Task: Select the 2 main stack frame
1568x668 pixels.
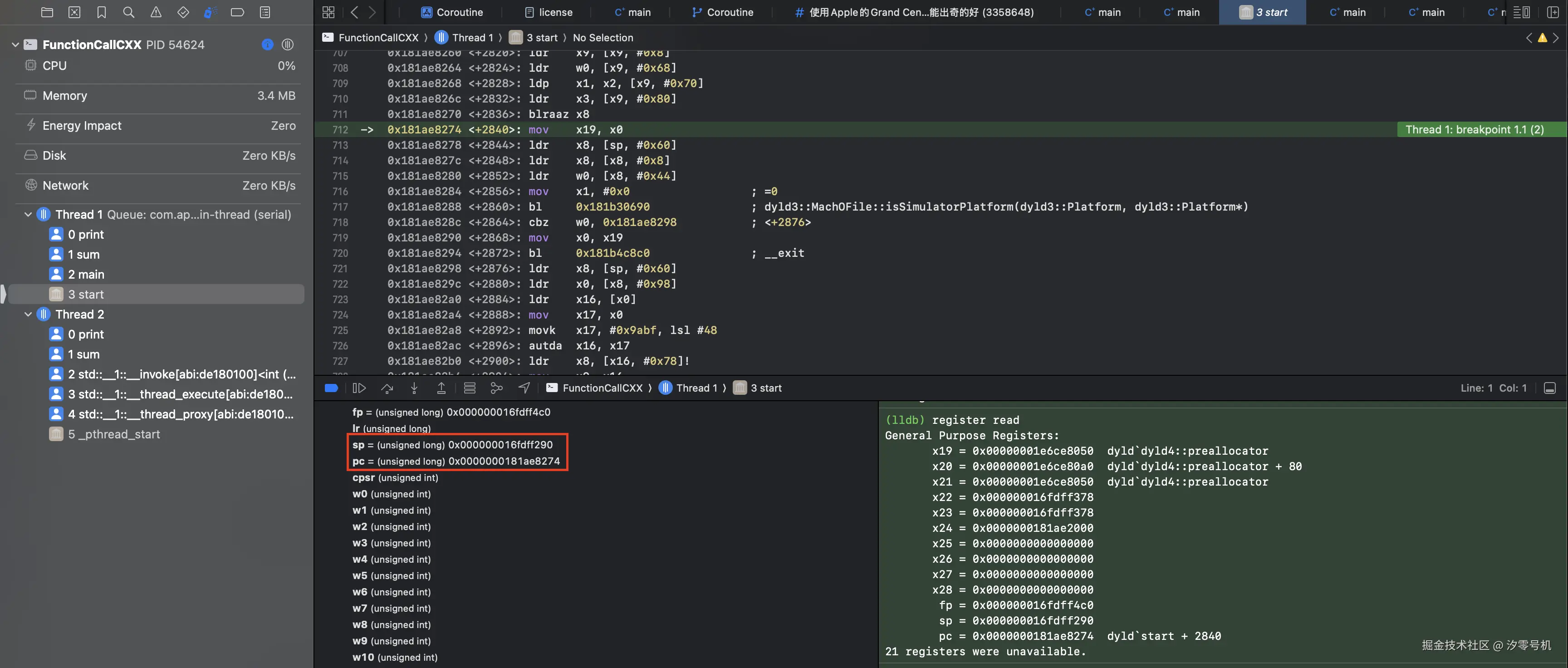Action: coord(86,275)
